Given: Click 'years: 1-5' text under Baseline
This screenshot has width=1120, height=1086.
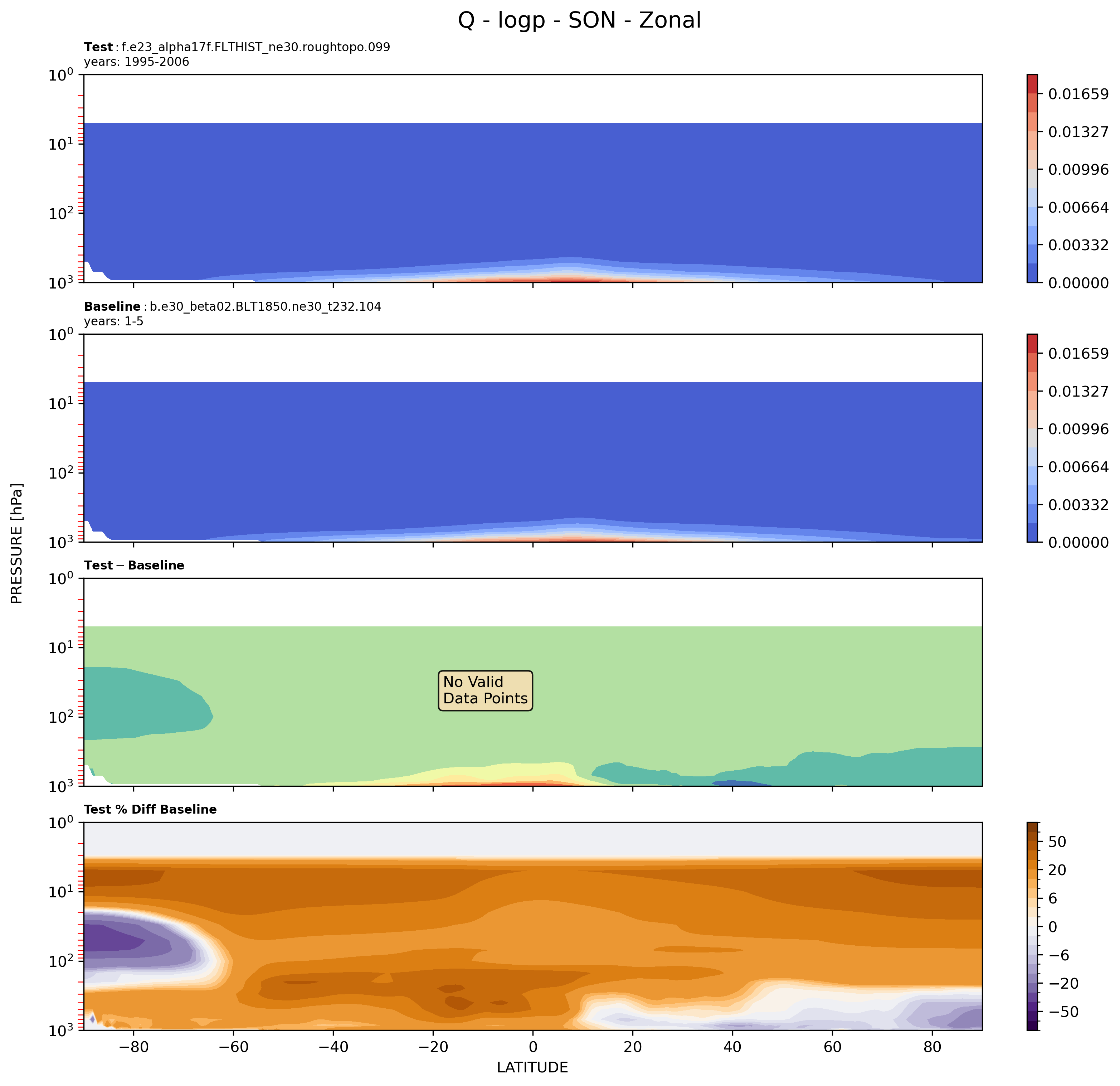Looking at the screenshot, I should [114, 321].
